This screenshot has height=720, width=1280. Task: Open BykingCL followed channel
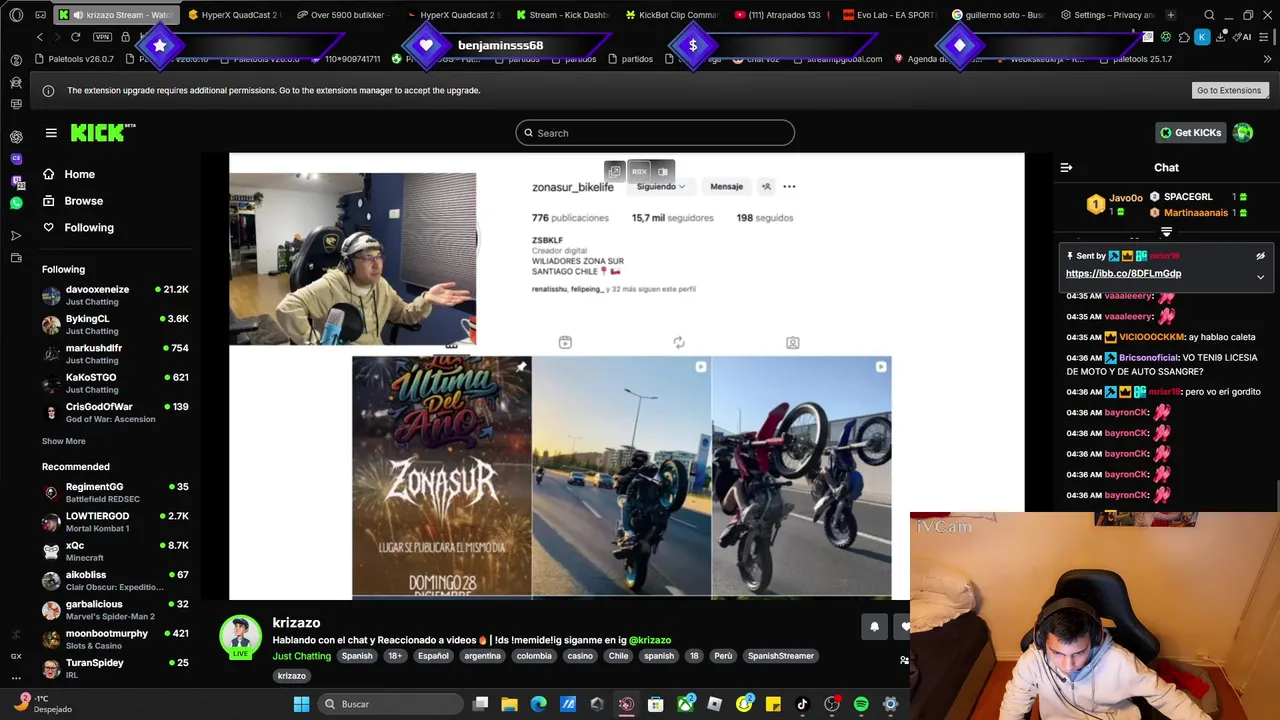[115, 324]
